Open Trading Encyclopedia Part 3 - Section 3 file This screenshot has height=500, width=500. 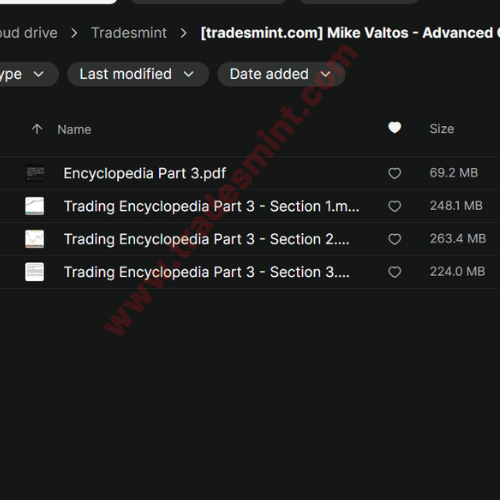(x=207, y=272)
